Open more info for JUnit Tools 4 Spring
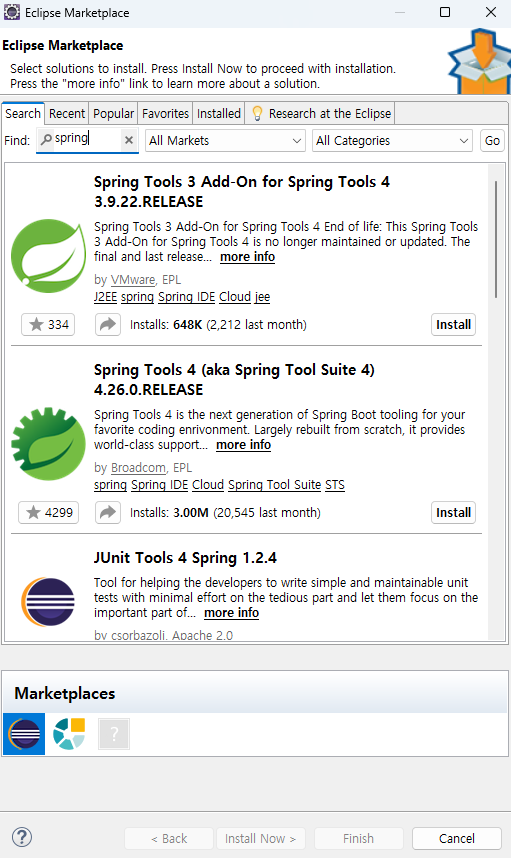 (231, 613)
